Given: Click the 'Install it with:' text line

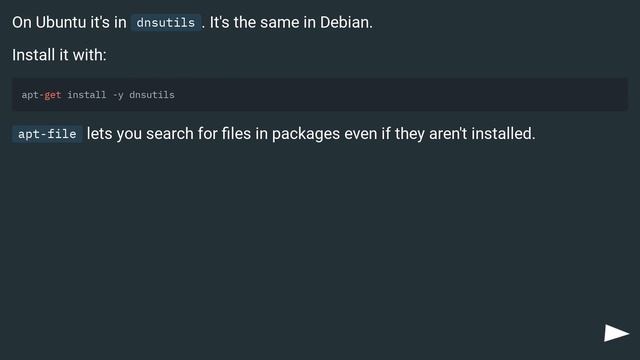Looking at the screenshot, I should [59, 55].
